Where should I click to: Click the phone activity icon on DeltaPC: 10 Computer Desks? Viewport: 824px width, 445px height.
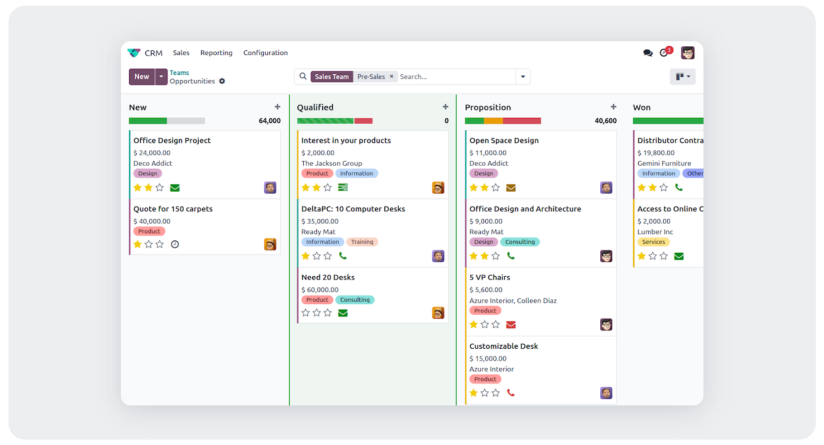[x=343, y=256]
